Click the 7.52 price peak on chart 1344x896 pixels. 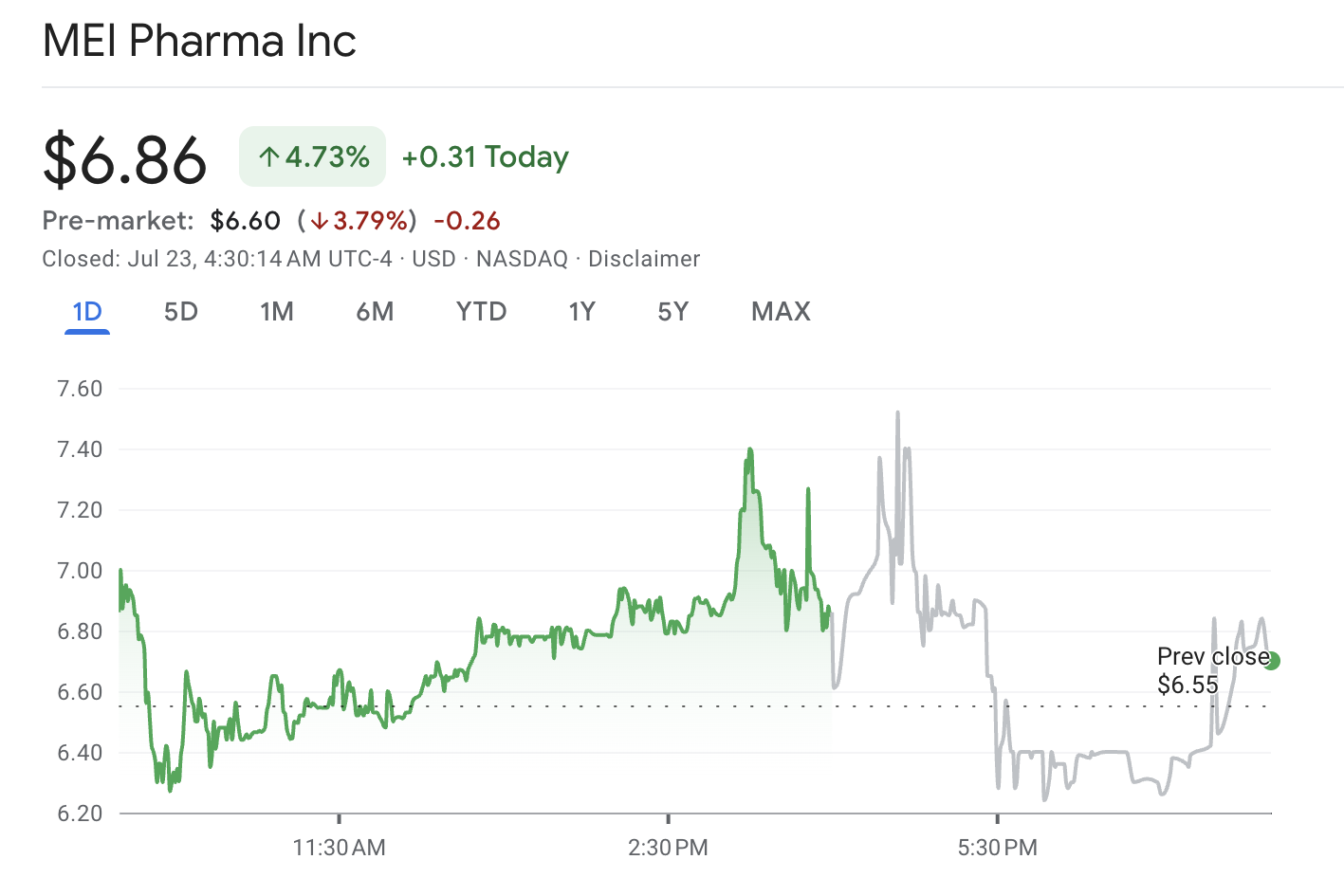(897, 413)
